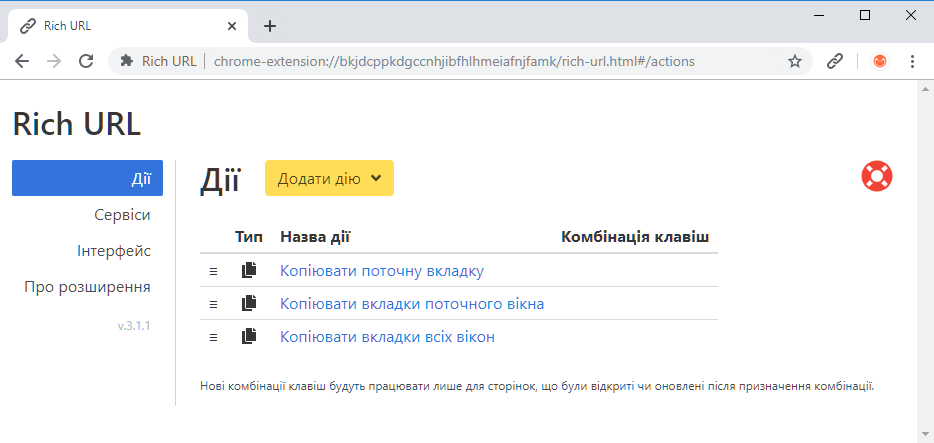Viewport: 934px width, 443px height.
Task: Click the scrollbar up arrow
Action: [x=925, y=89]
